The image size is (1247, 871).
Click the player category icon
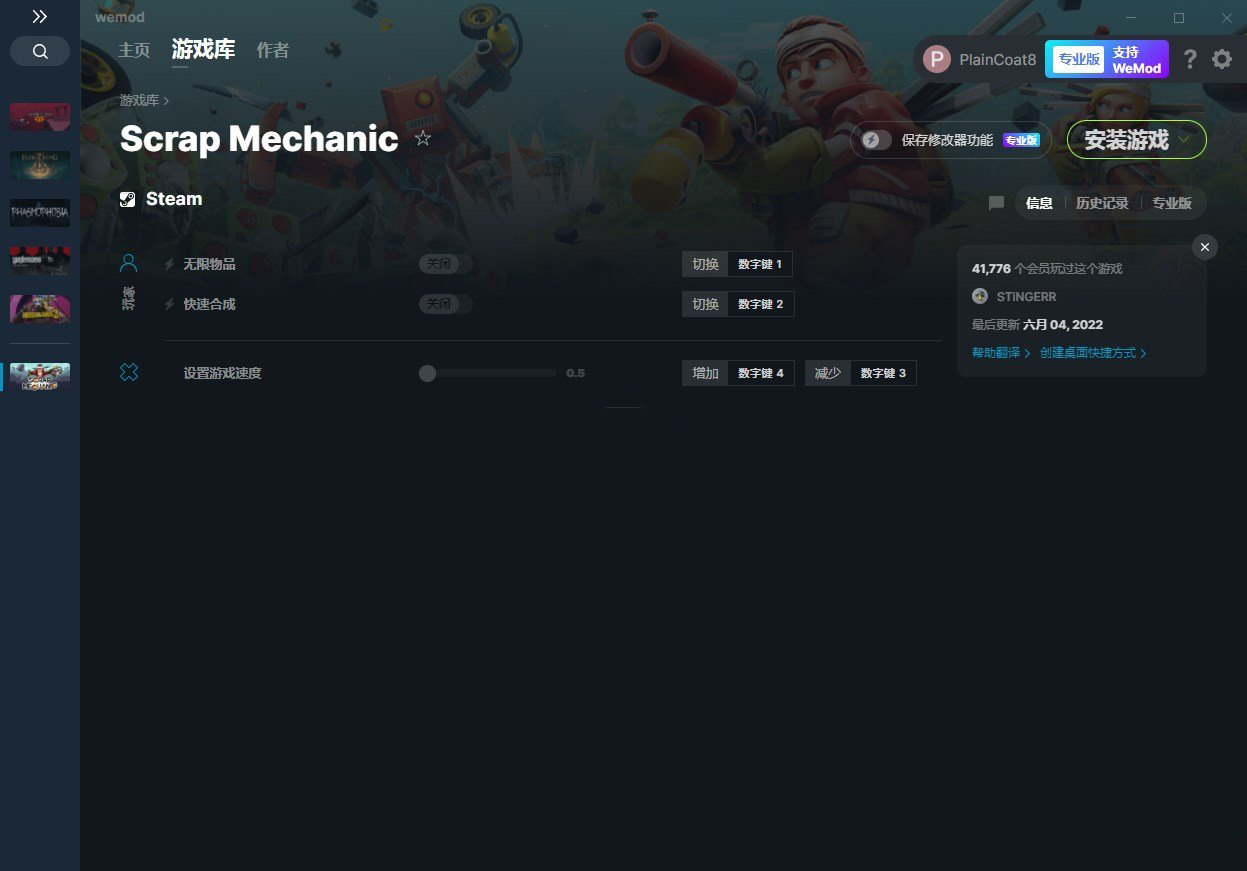coord(128,263)
